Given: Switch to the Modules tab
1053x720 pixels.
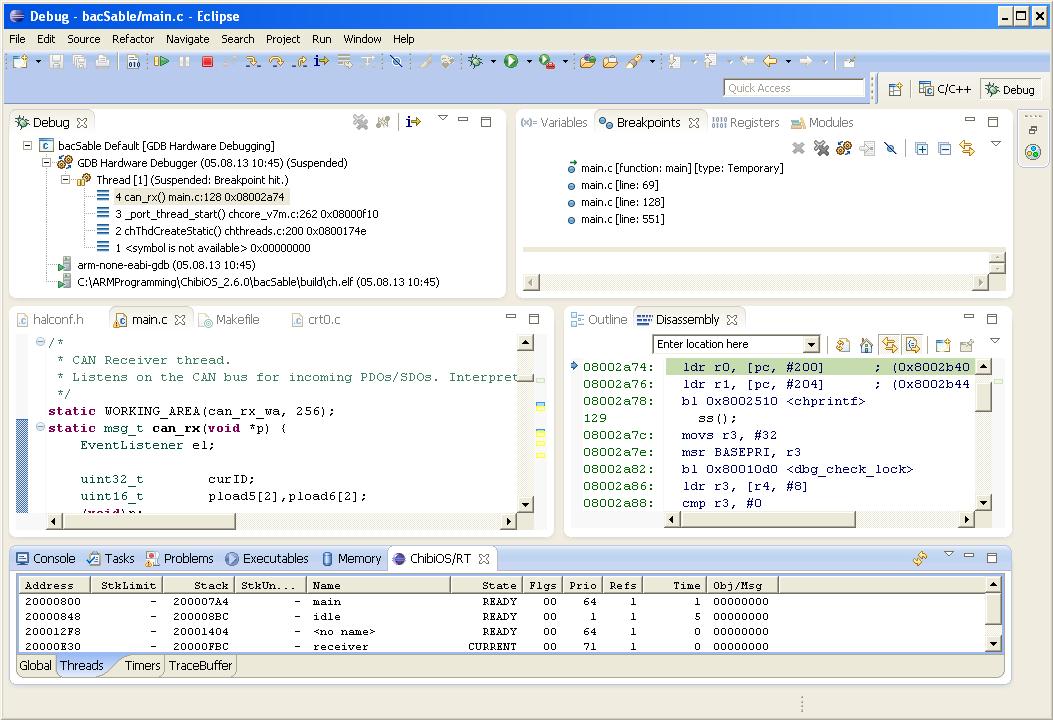Looking at the screenshot, I should tap(822, 122).
